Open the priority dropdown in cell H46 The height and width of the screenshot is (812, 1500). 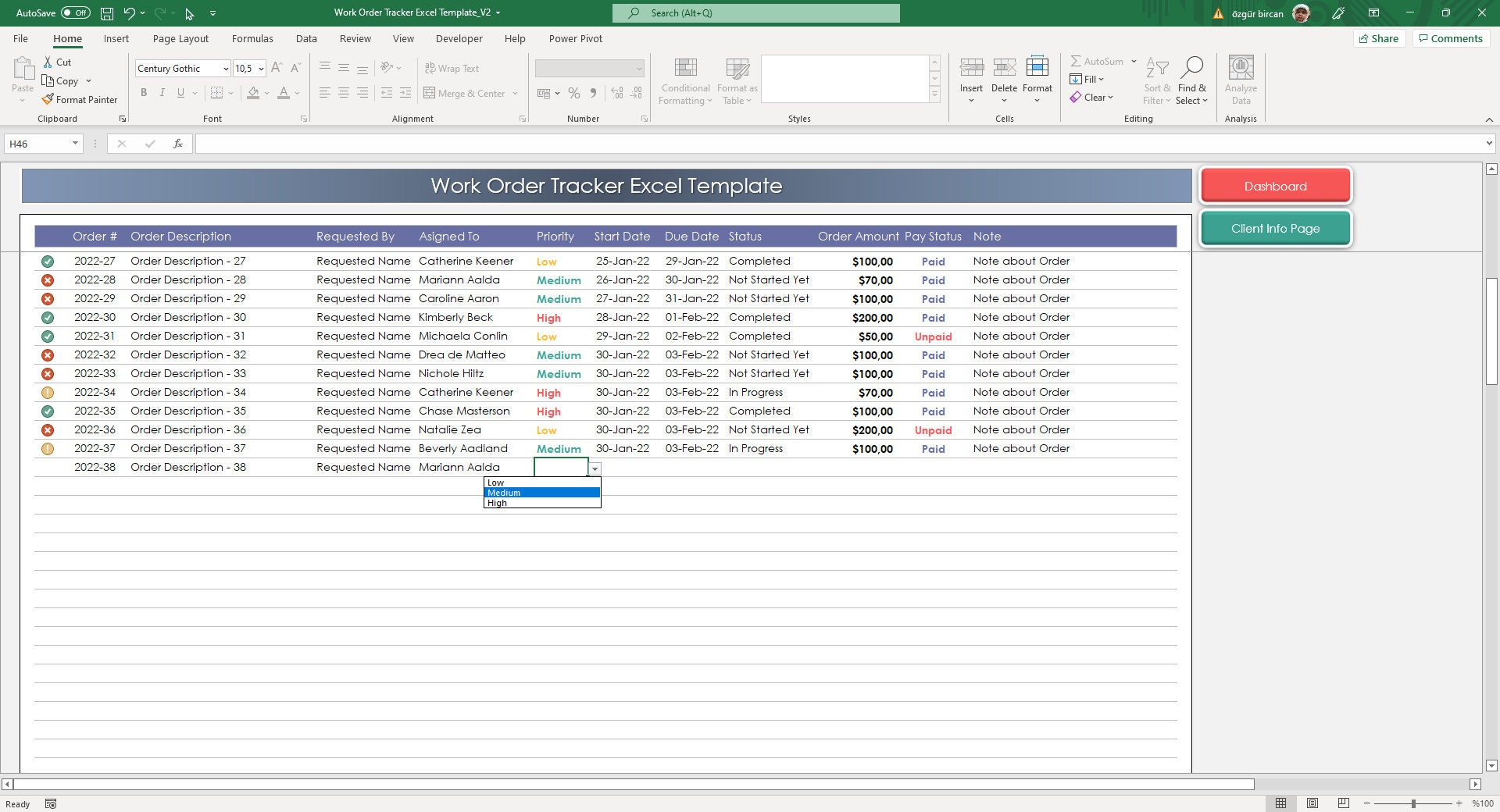pyautogui.click(x=595, y=468)
